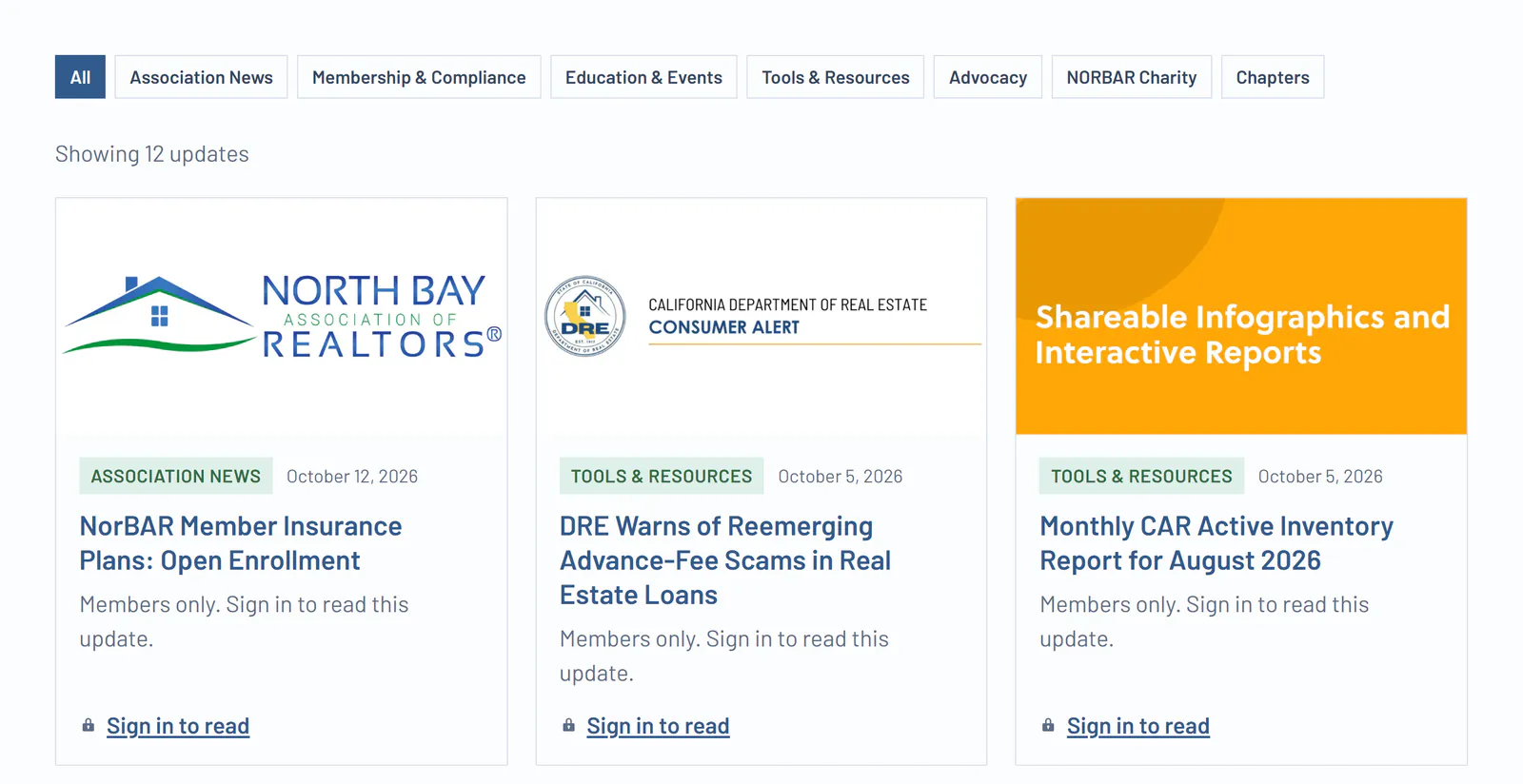Show Education & Events updates

click(x=643, y=77)
